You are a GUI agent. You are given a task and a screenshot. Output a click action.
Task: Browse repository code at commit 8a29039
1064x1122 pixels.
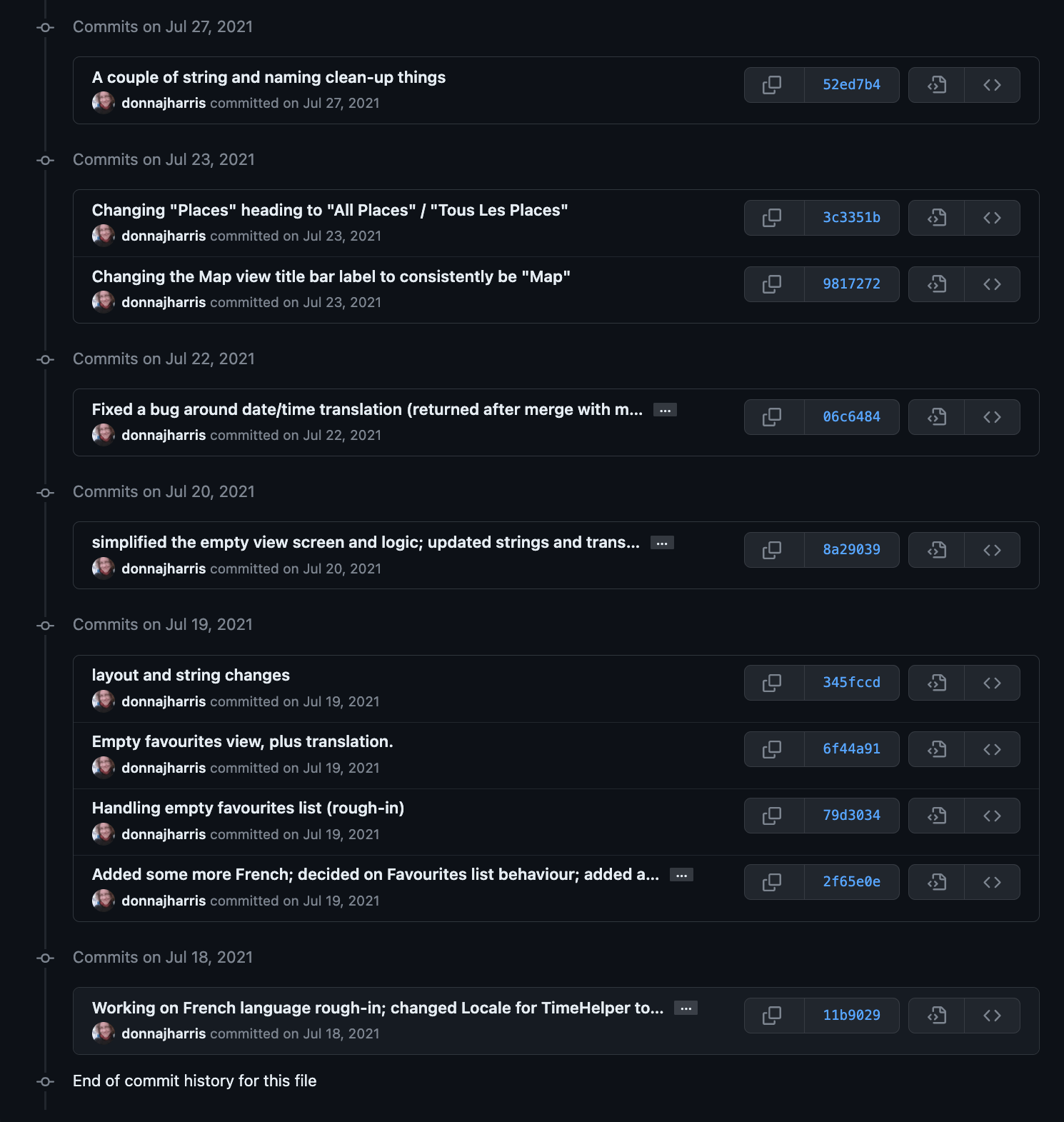click(x=992, y=549)
